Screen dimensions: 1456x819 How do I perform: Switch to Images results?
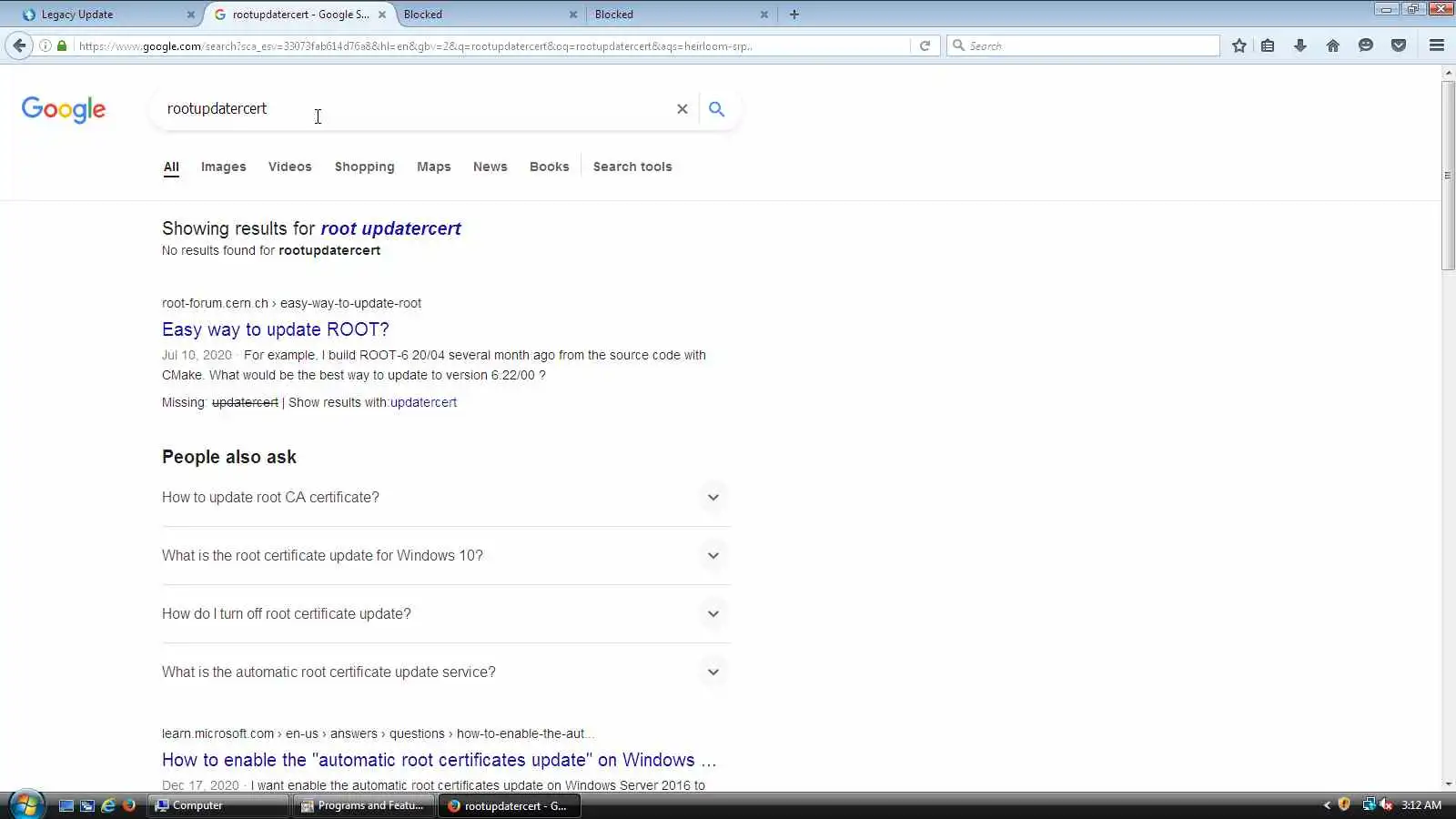point(224,167)
